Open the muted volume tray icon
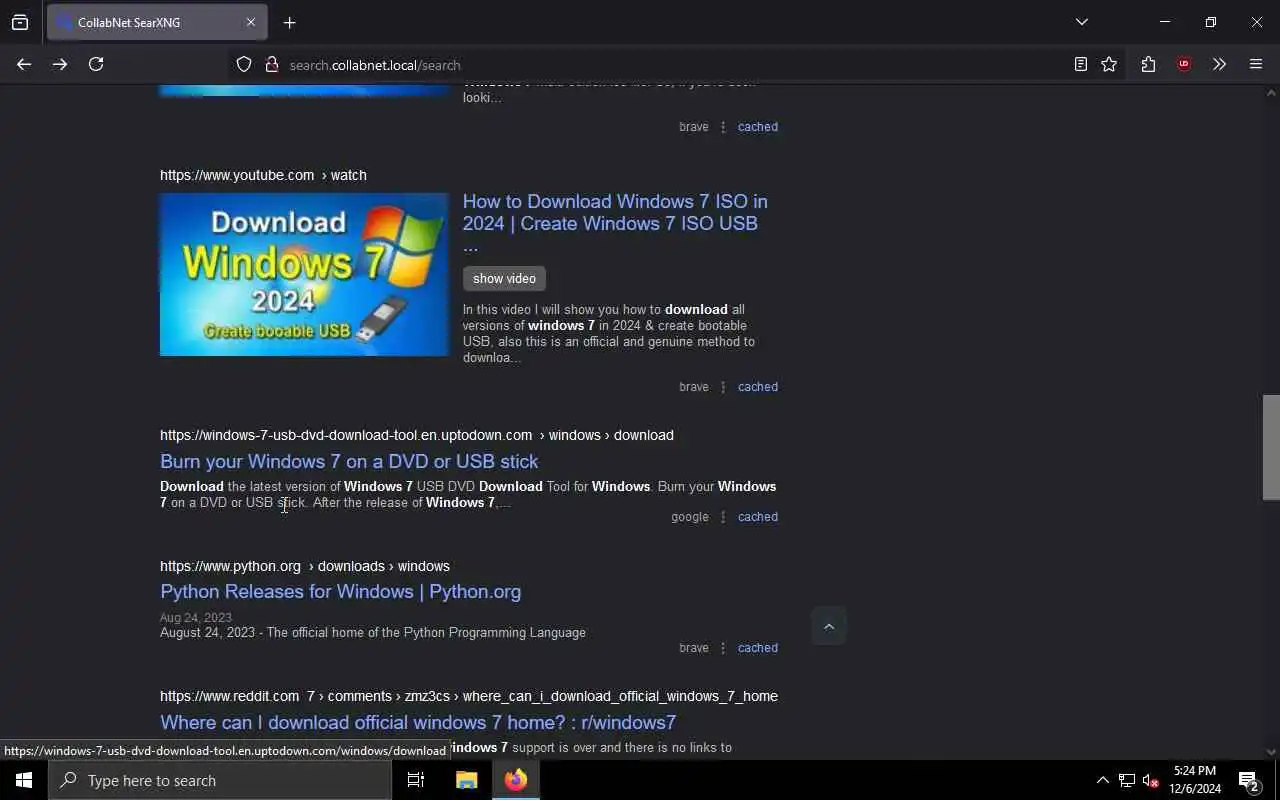Image resolution: width=1280 pixels, height=800 pixels. (1150, 780)
